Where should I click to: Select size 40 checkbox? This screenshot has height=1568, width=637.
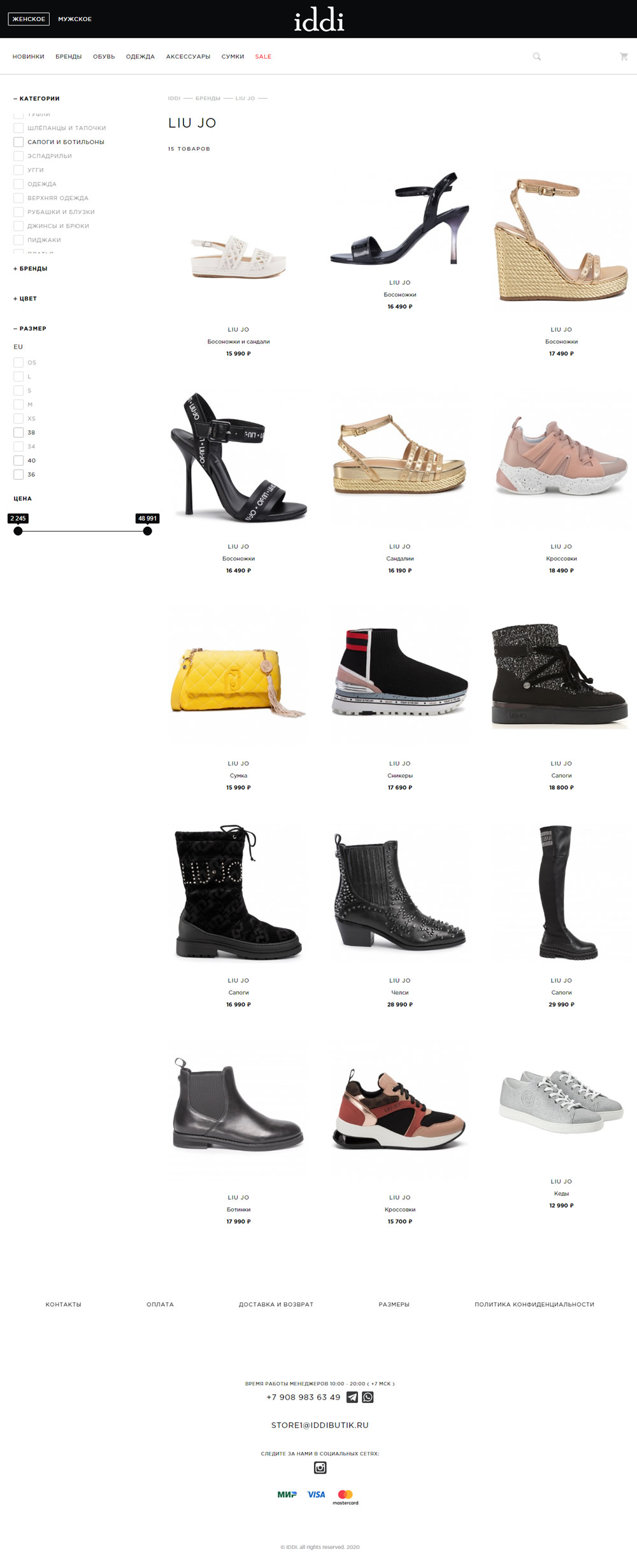[x=18, y=460]
